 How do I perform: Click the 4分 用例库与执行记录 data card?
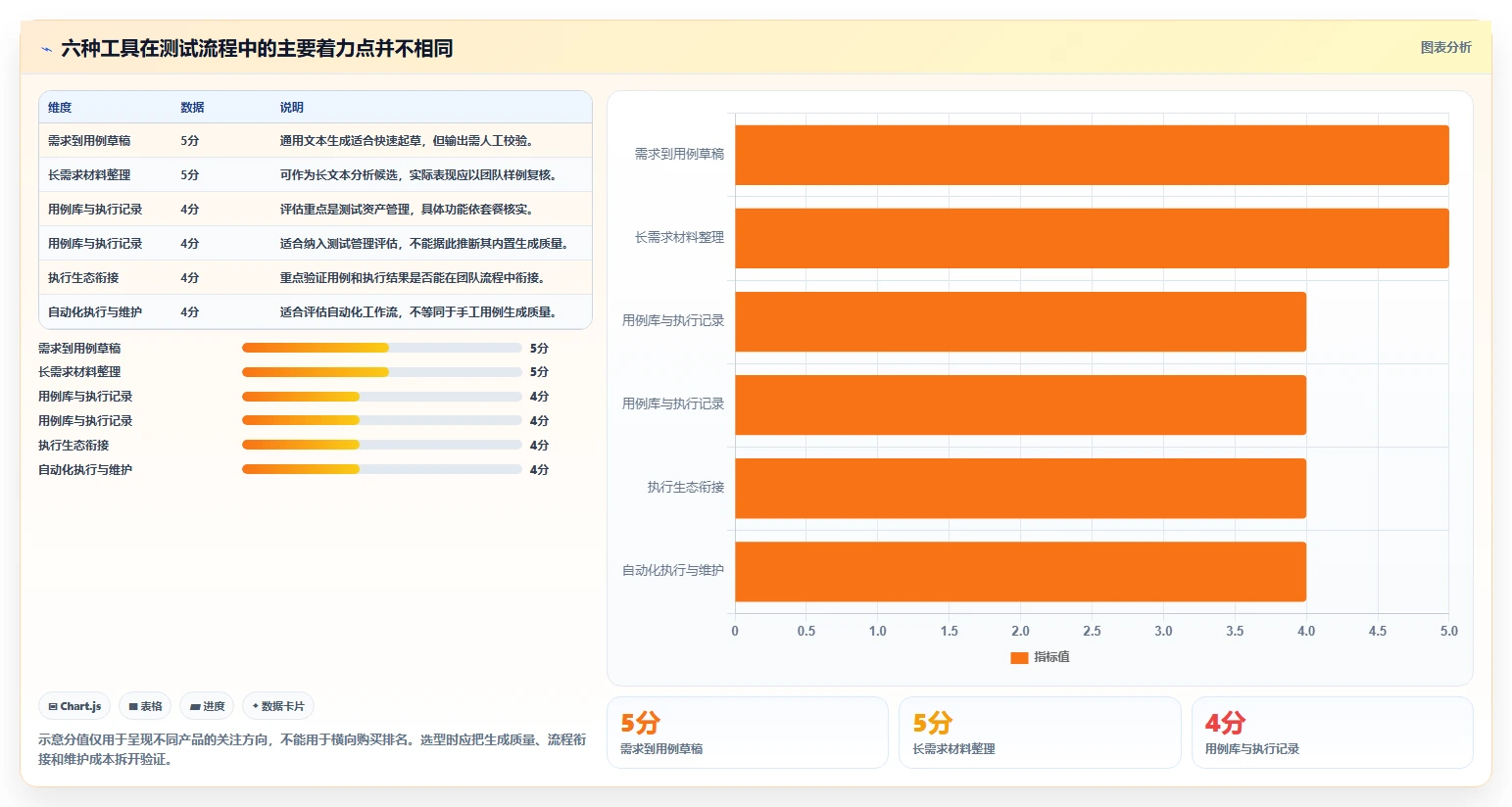[x=1333, y=733]
